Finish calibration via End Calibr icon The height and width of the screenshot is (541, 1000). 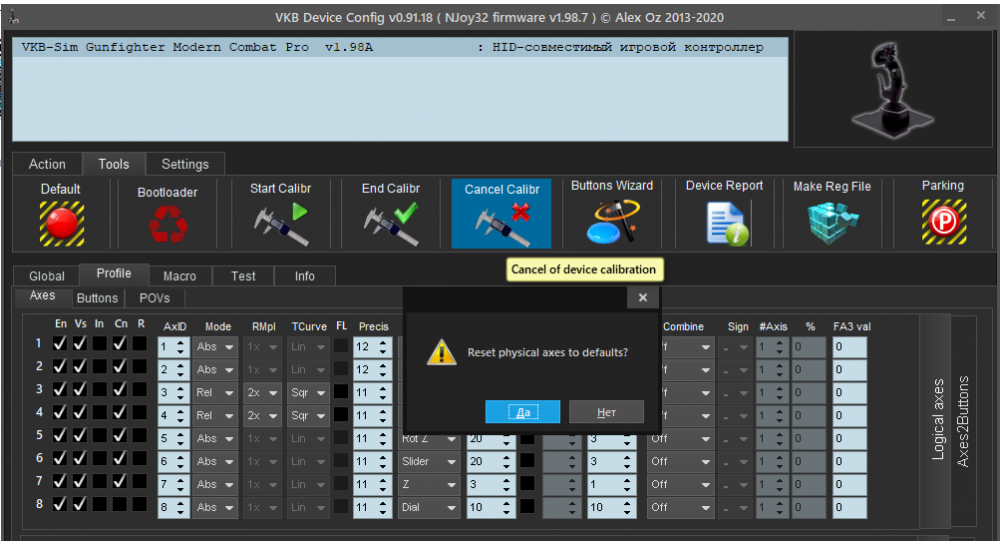tap(390, 222)
